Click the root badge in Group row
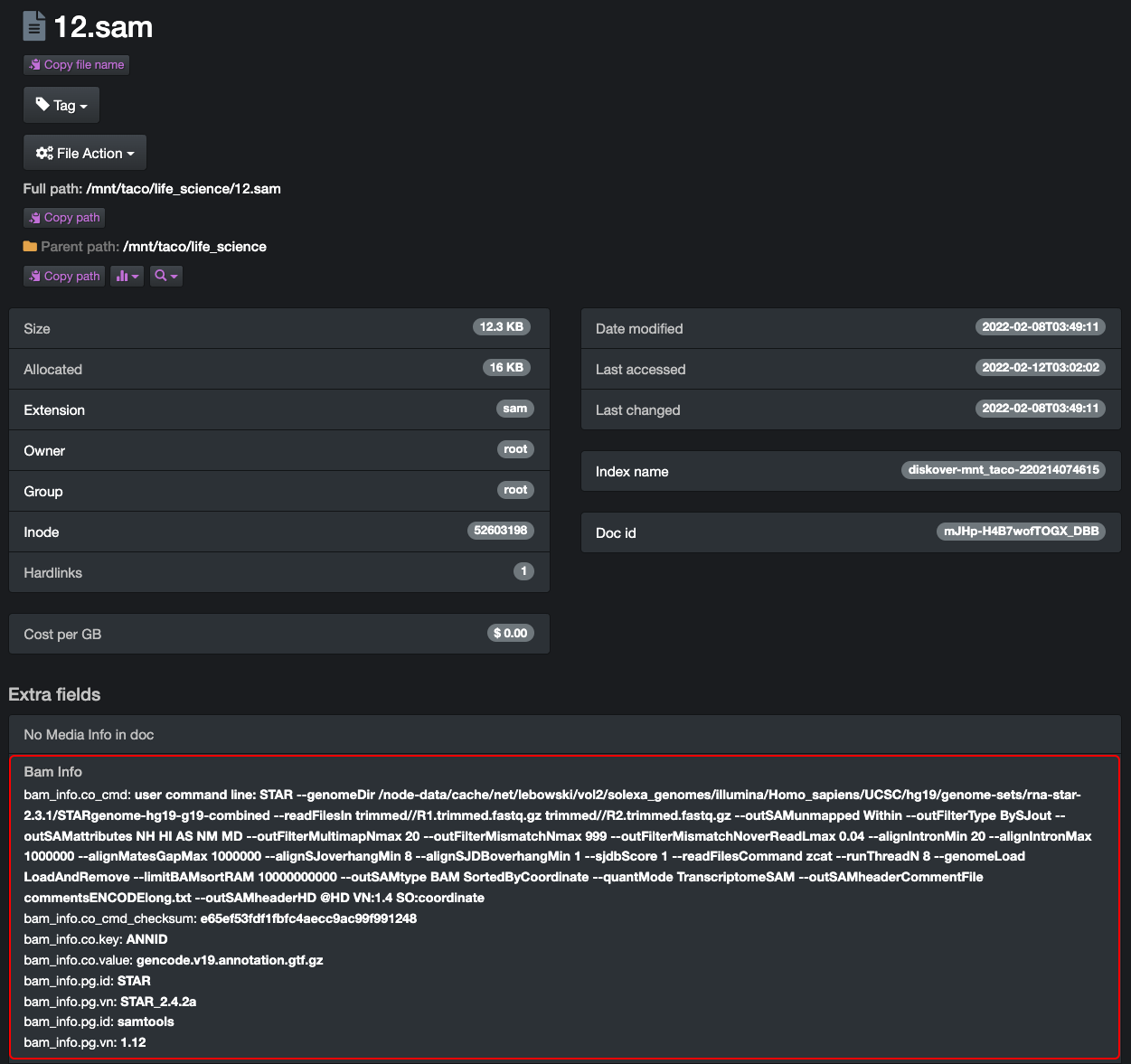Viewport: 1131px width, 1064px height. [x=514, y=490]
